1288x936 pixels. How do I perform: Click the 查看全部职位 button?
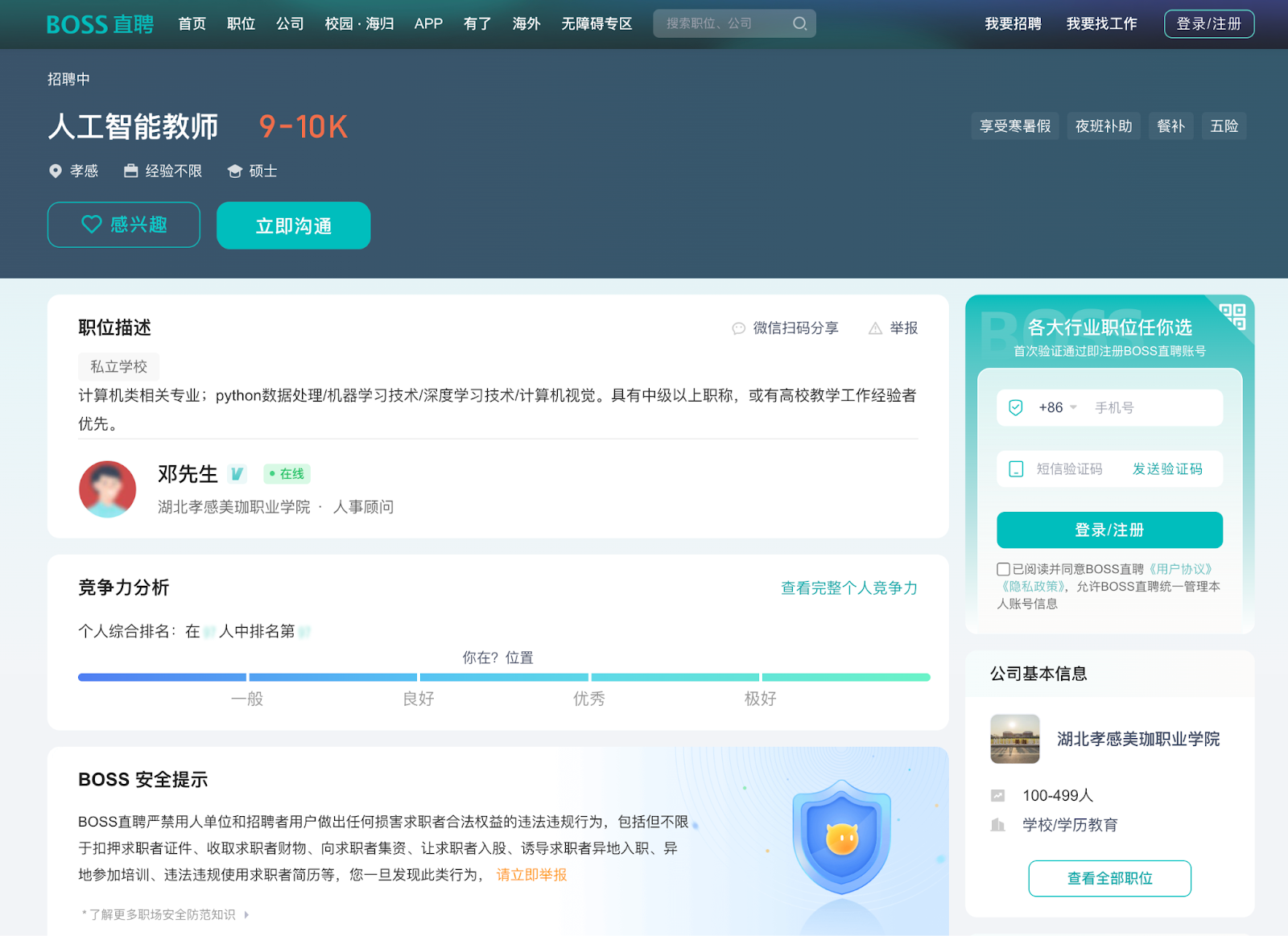[1109, 878]
